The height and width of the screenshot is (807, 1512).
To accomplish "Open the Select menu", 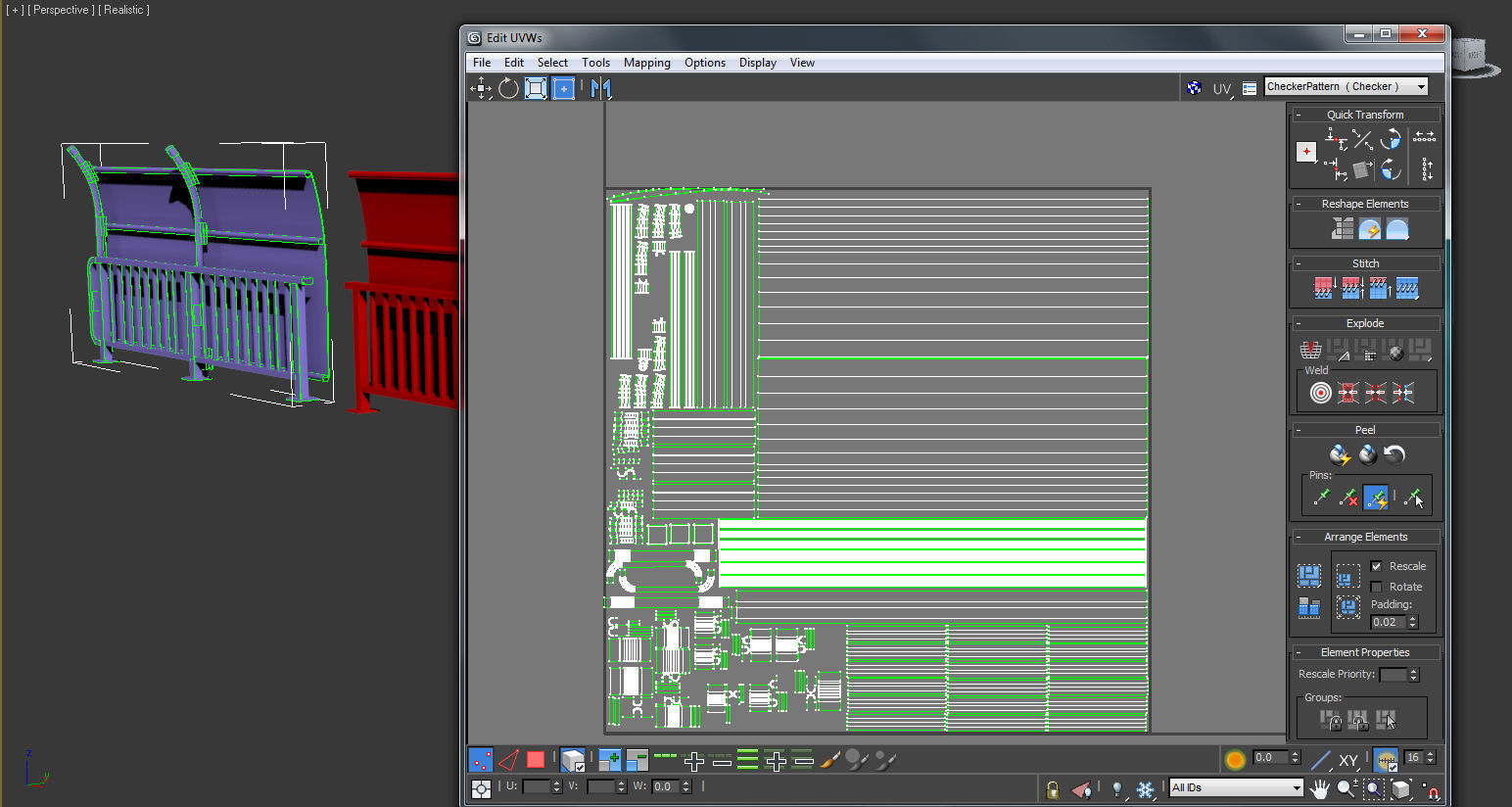I will pos(552,62).
